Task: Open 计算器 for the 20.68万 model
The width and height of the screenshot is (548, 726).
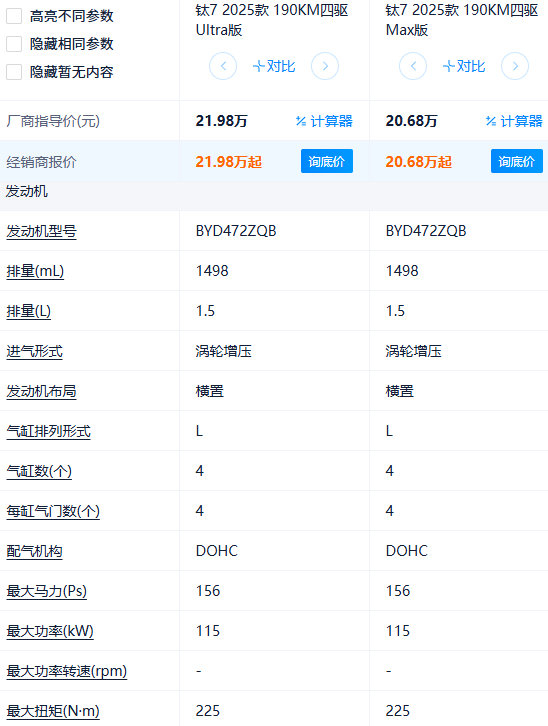Action: point(514,121)
